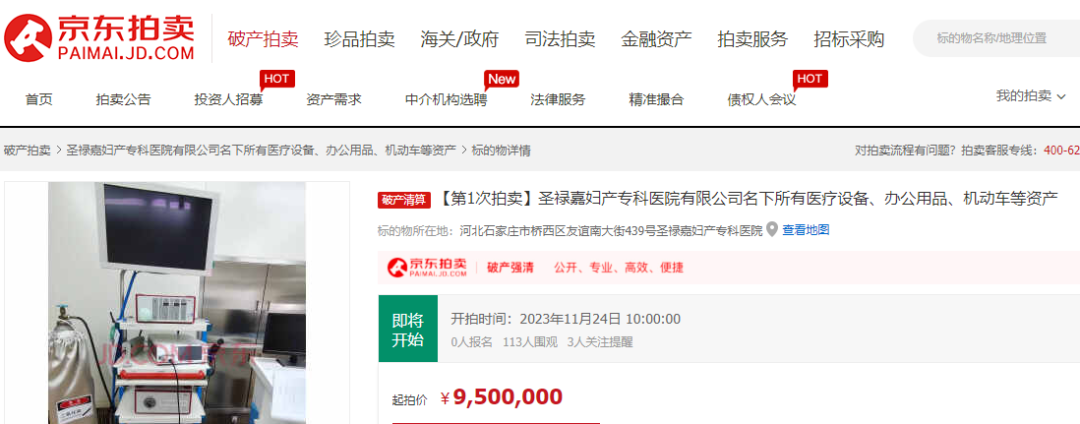Open the 查看地图 link
This screenshot has height=424, width=1080.
(806, 229)
